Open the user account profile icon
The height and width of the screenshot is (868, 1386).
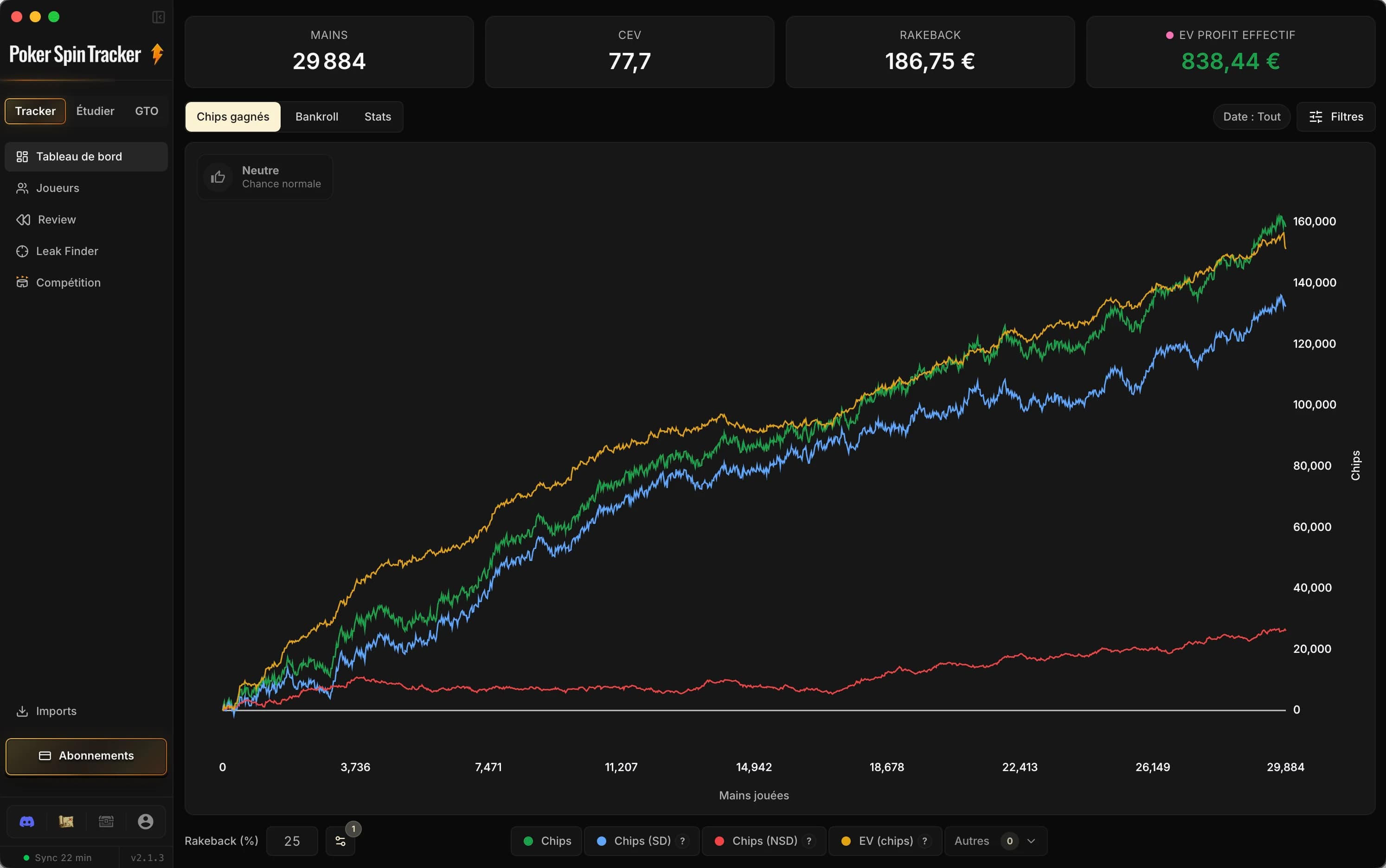(x=145, y=822)
